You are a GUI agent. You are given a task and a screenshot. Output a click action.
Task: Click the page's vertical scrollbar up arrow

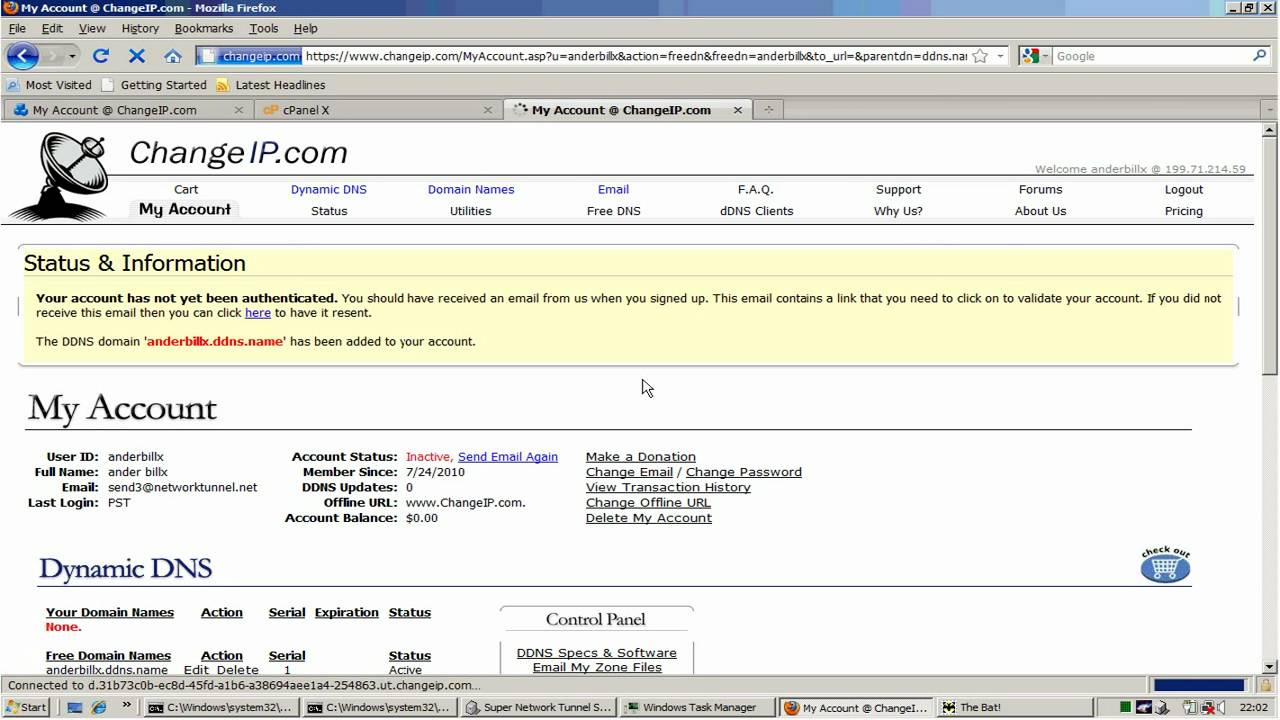pyautogui.click(x=1270, y=130)
